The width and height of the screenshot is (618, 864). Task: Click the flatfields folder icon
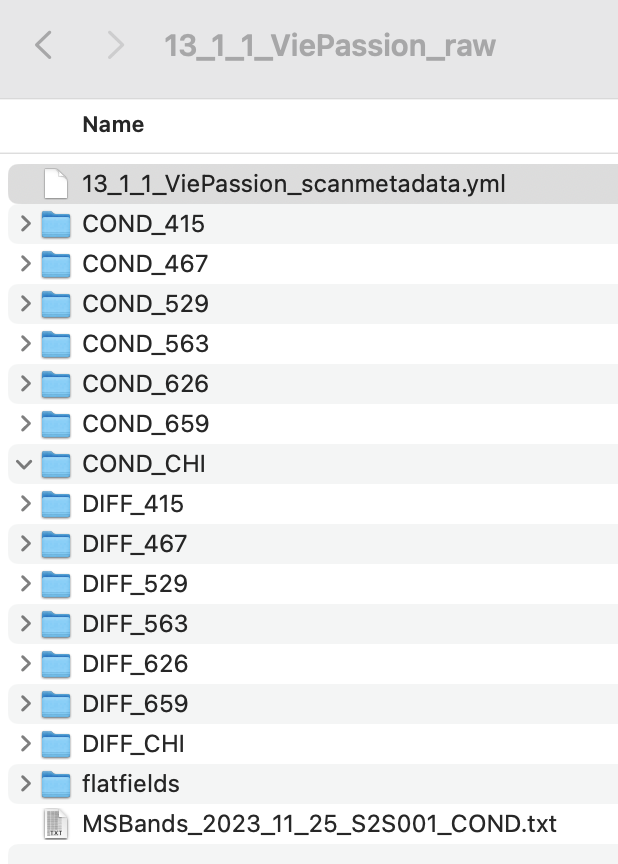point(56,784)
